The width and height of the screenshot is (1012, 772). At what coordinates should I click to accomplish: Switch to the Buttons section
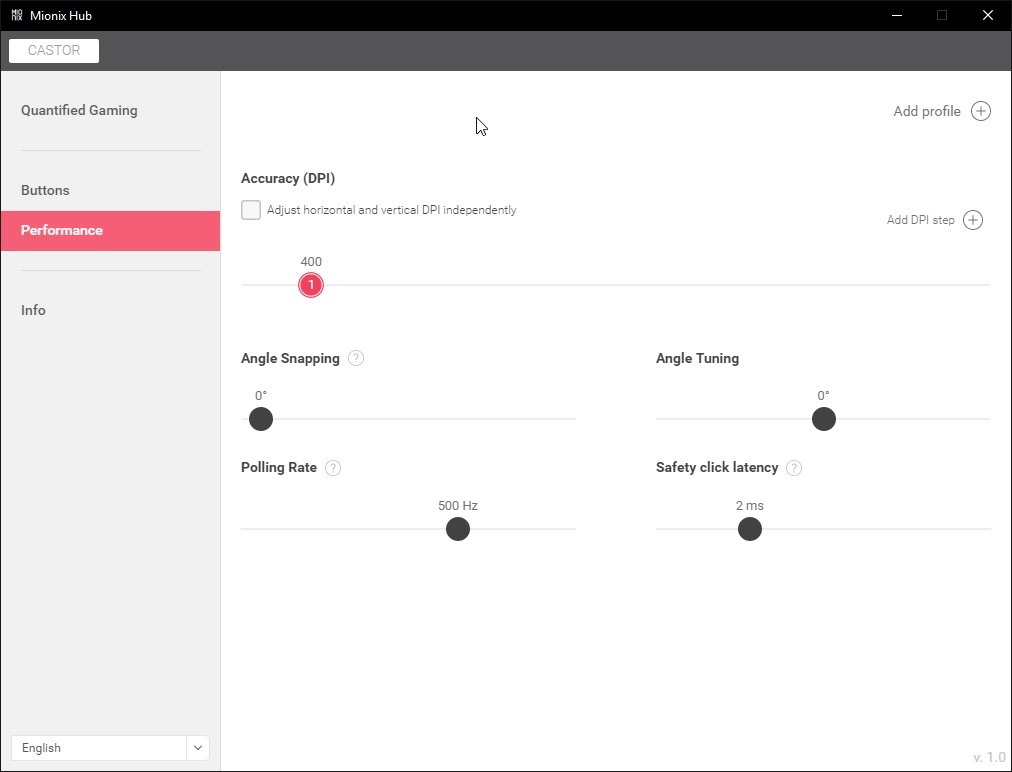(45, 190)
